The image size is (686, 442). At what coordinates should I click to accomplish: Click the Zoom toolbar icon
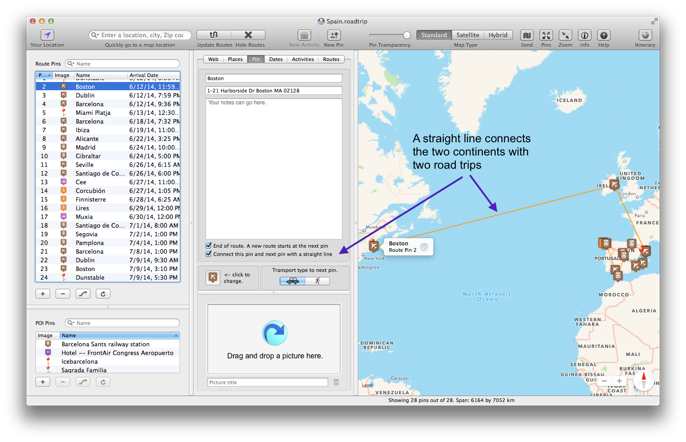click(565, 35)
